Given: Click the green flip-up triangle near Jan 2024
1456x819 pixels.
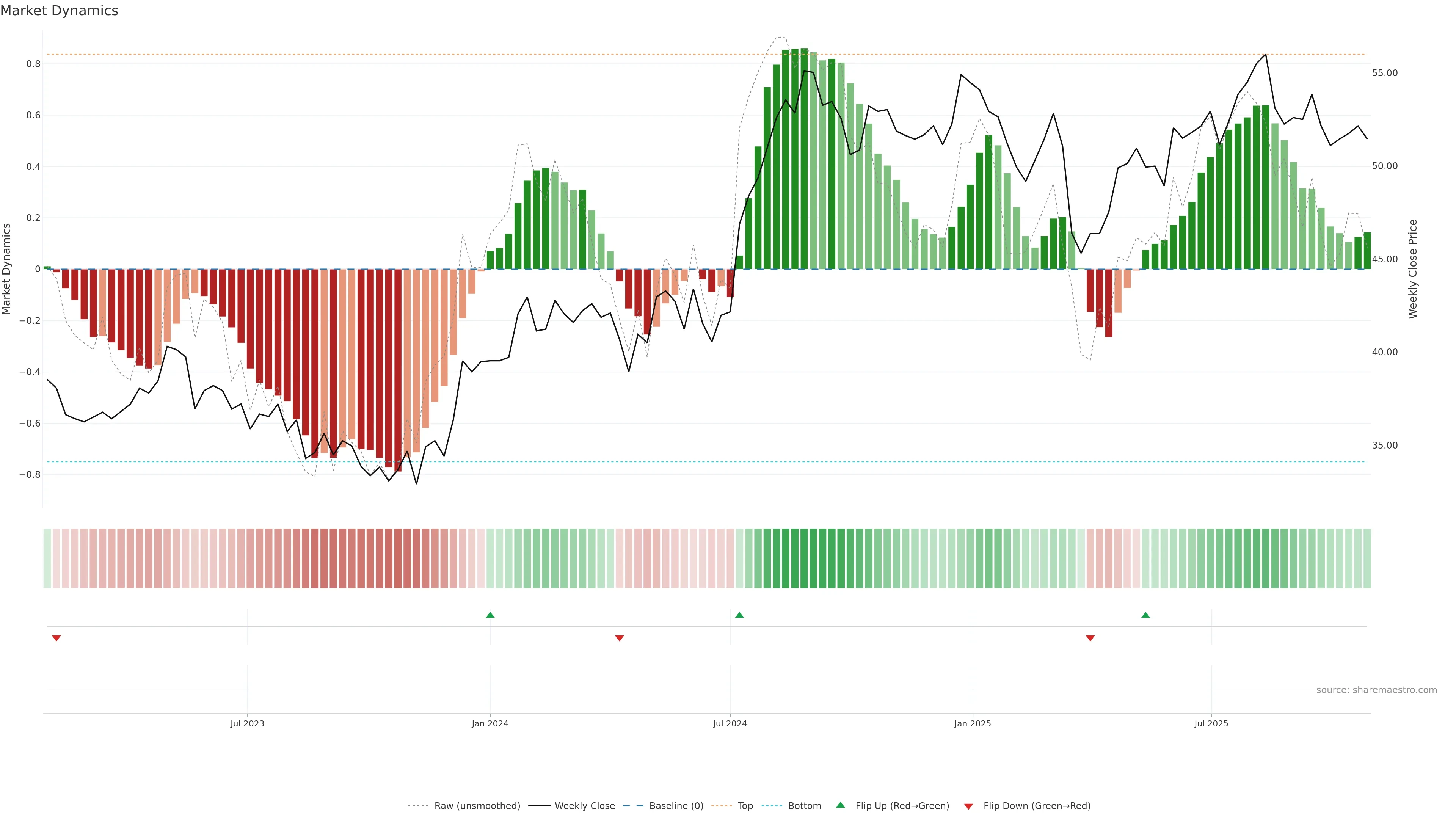Looking at the screenshot, I should click(490, 615).
